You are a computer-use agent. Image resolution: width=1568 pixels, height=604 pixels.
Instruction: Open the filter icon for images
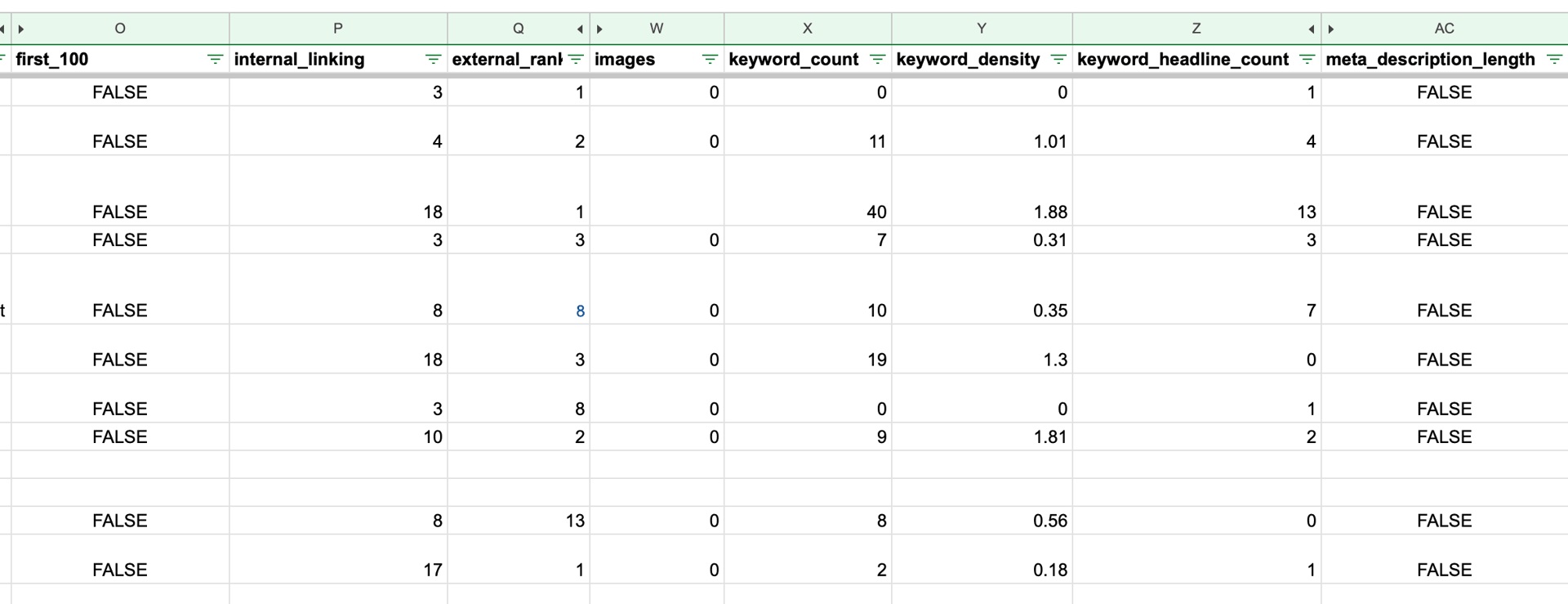coord(710,59)
